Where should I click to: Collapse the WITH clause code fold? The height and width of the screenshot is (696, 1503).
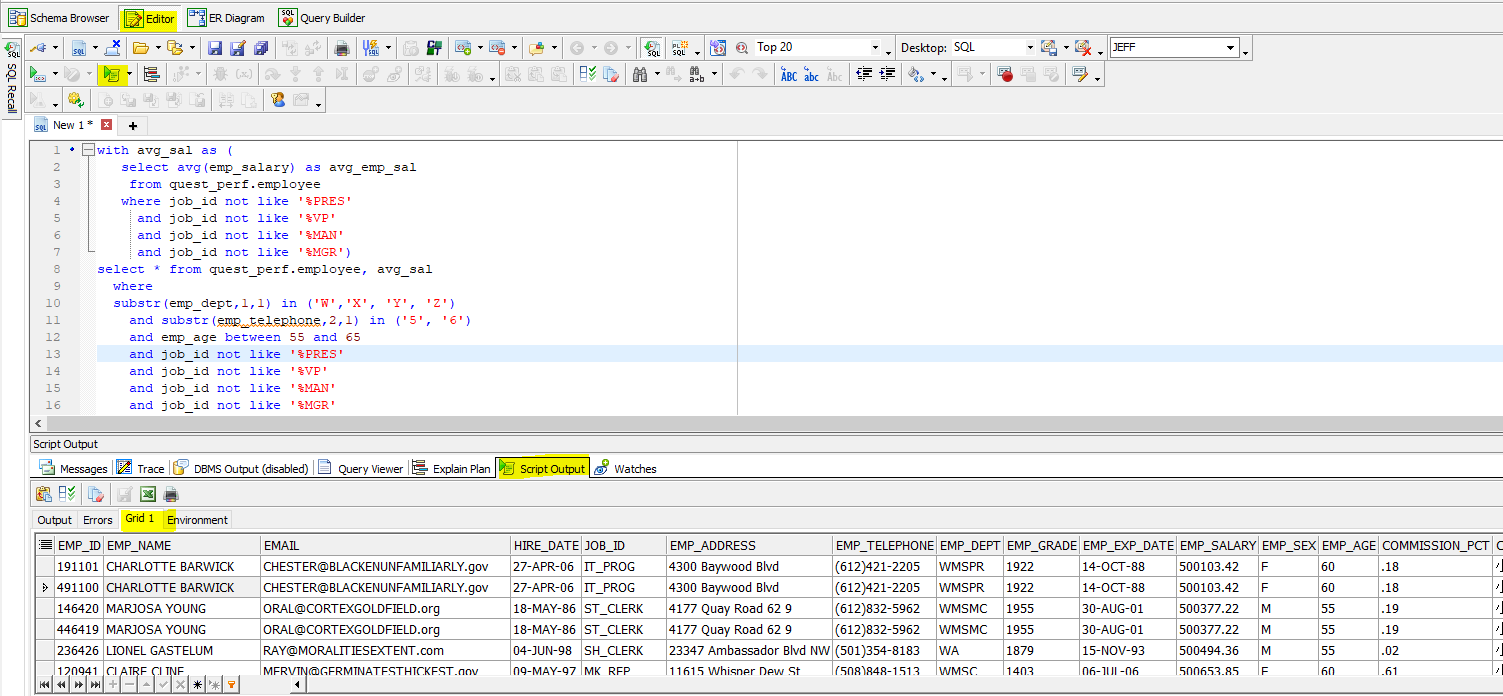pos(88,150)
